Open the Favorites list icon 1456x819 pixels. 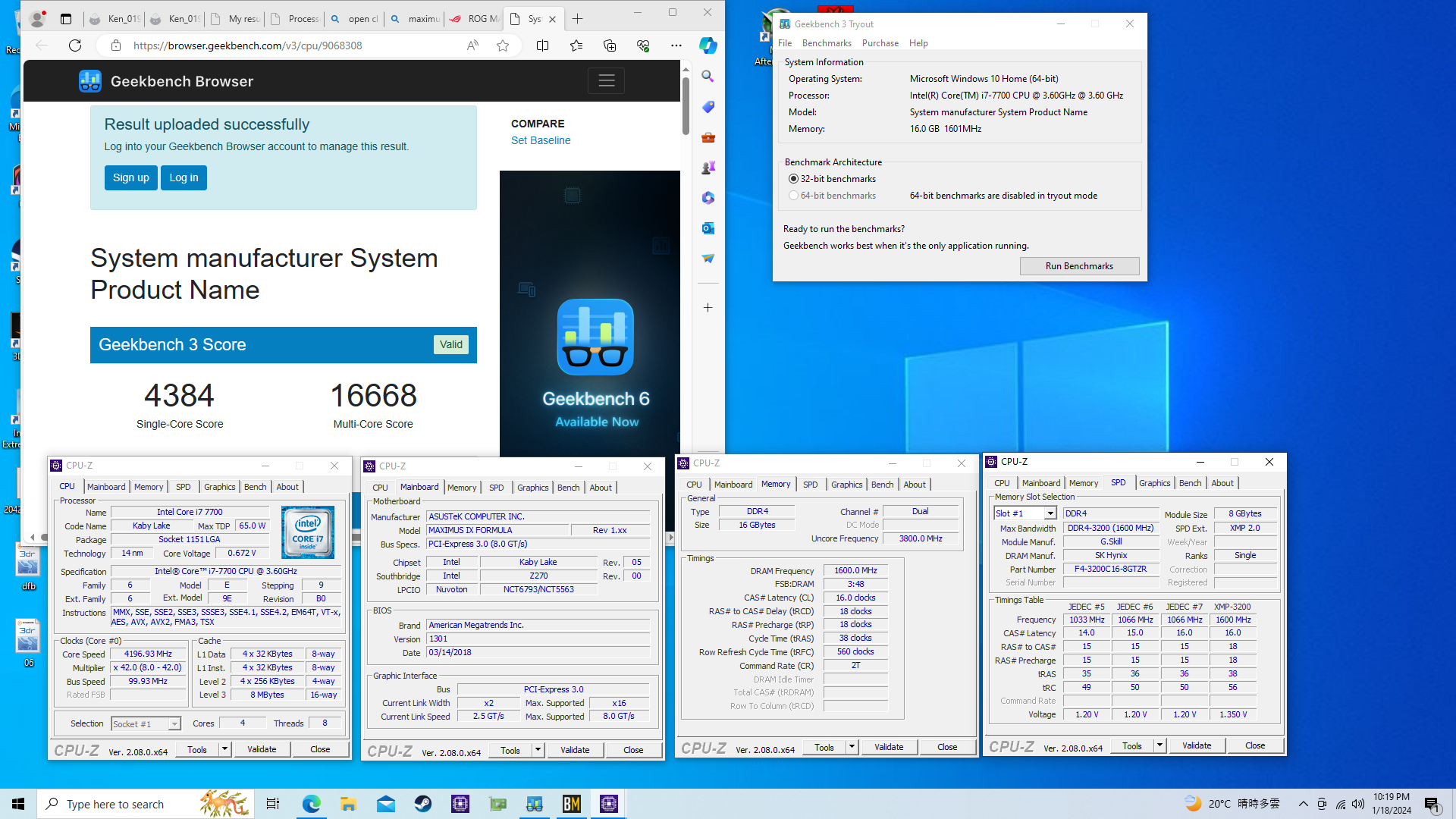point(576,45)
